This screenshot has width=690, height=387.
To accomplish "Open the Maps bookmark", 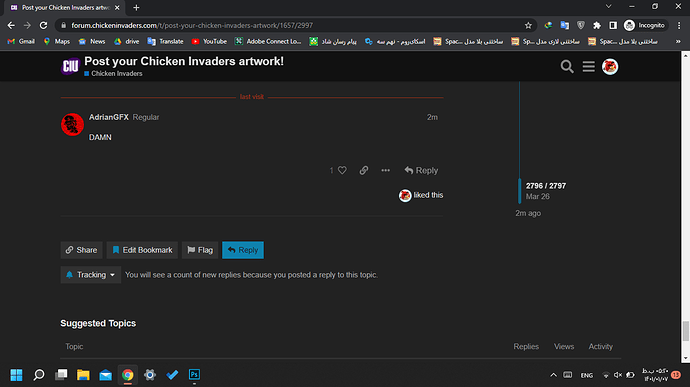I will point(57,41).
